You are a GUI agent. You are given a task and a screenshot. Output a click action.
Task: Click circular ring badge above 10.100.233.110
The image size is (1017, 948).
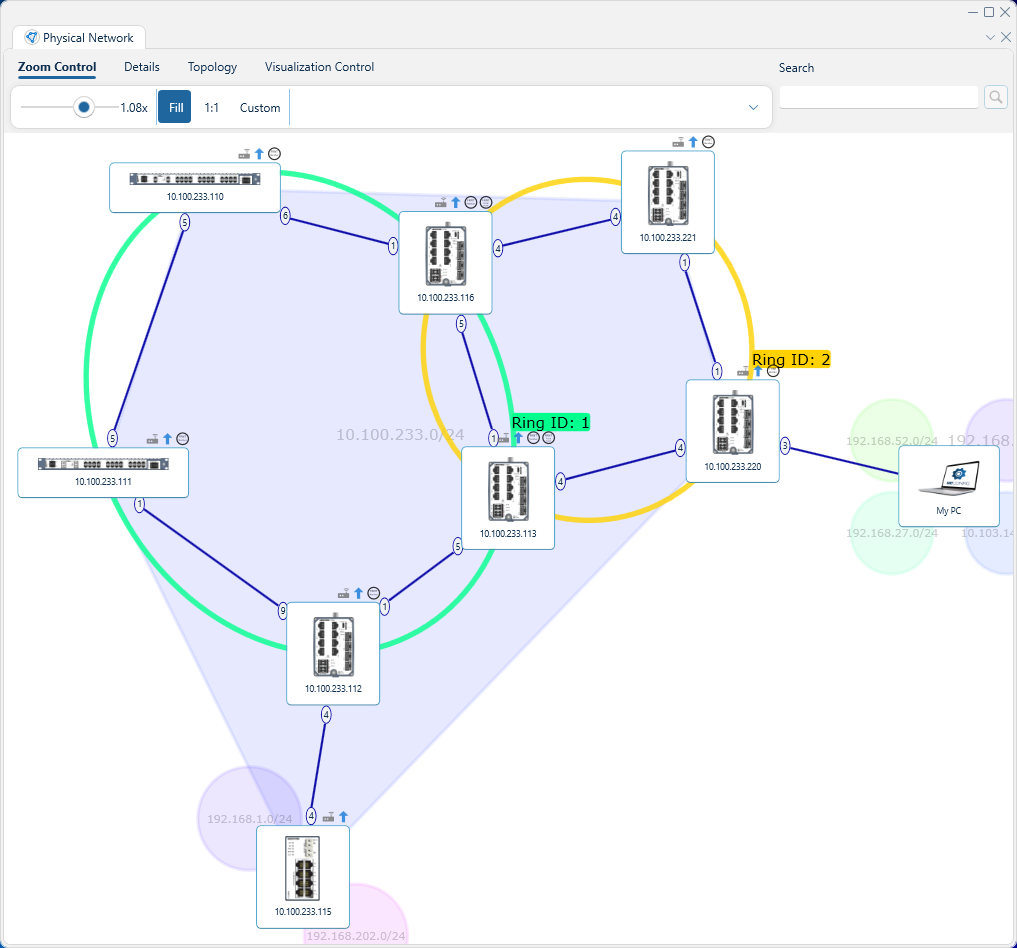274,154
